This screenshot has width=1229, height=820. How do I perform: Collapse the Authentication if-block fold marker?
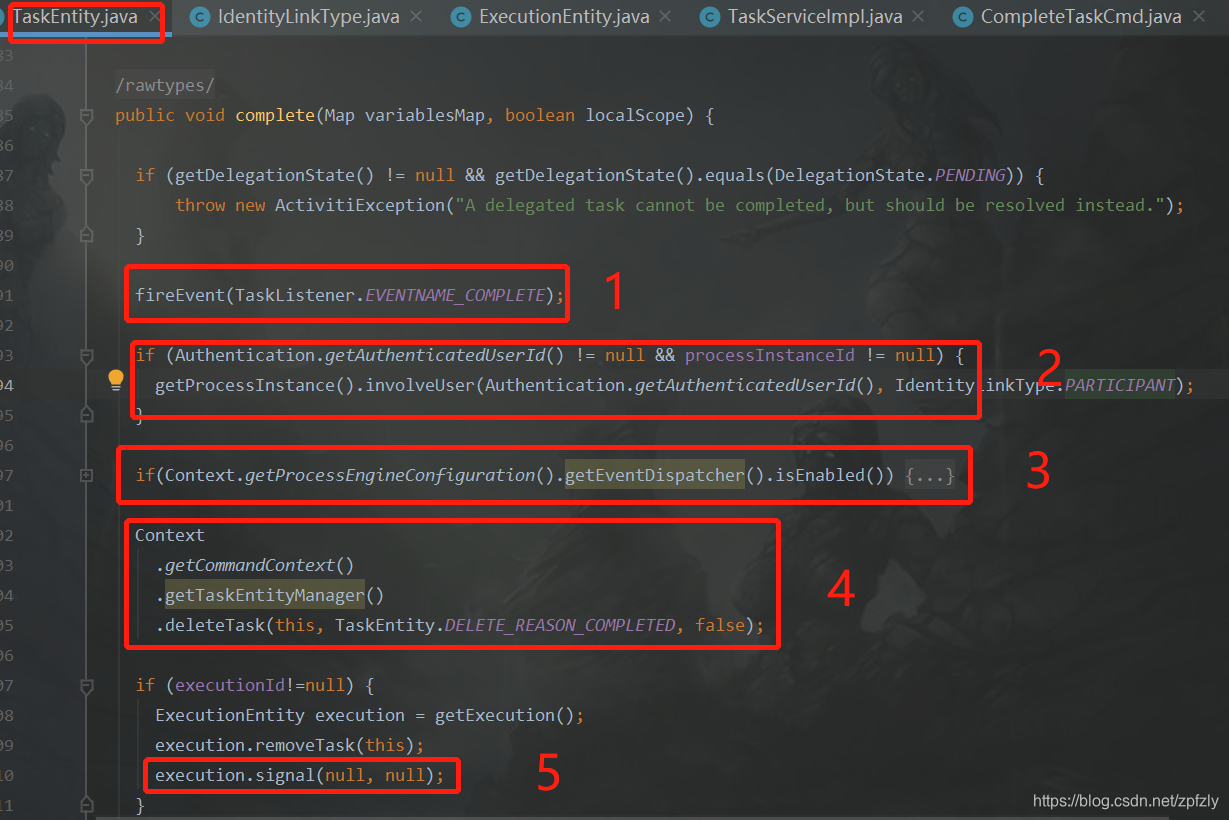(86, 355)
